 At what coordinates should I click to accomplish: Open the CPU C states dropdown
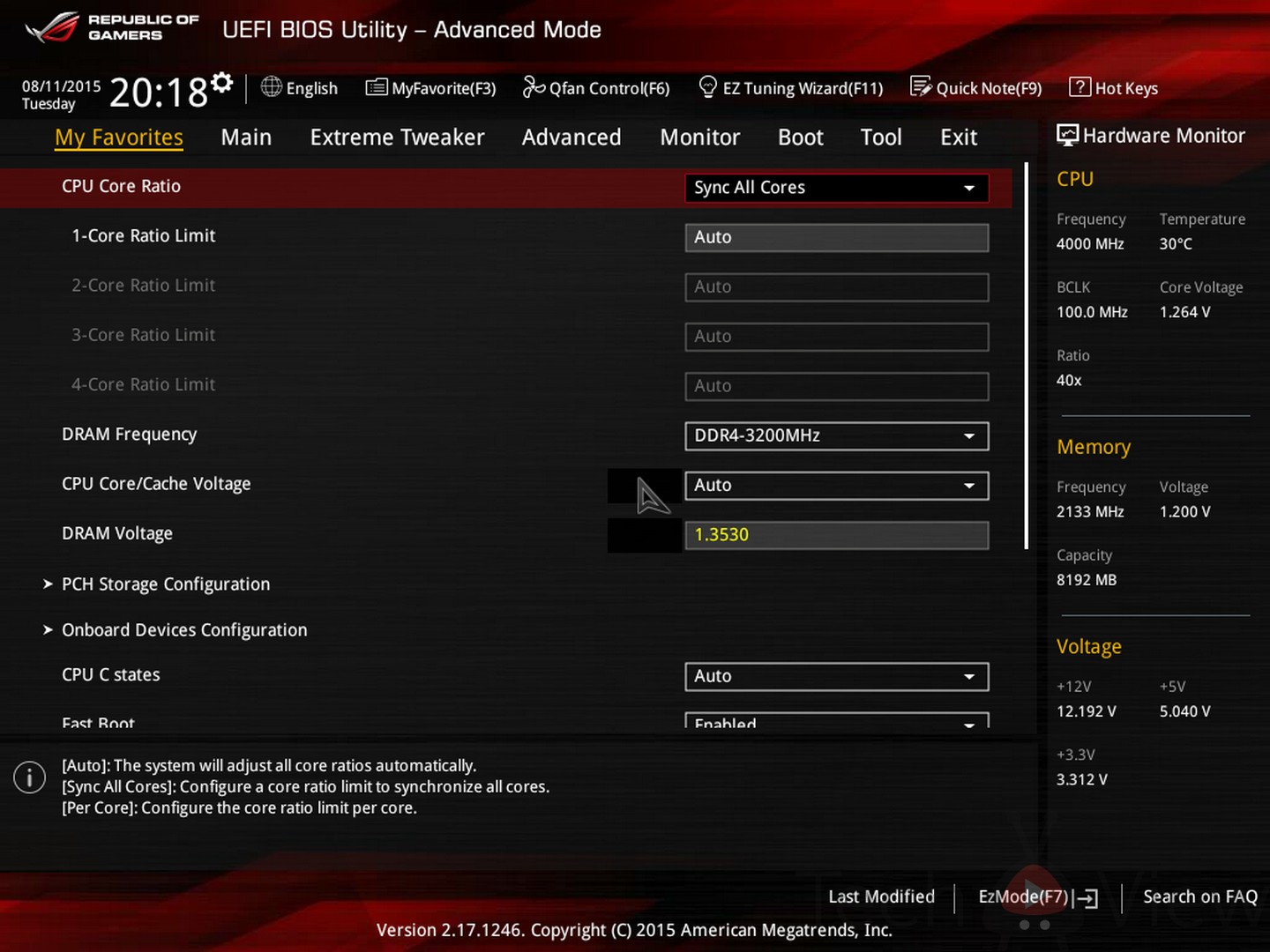(x=836, y=676)
